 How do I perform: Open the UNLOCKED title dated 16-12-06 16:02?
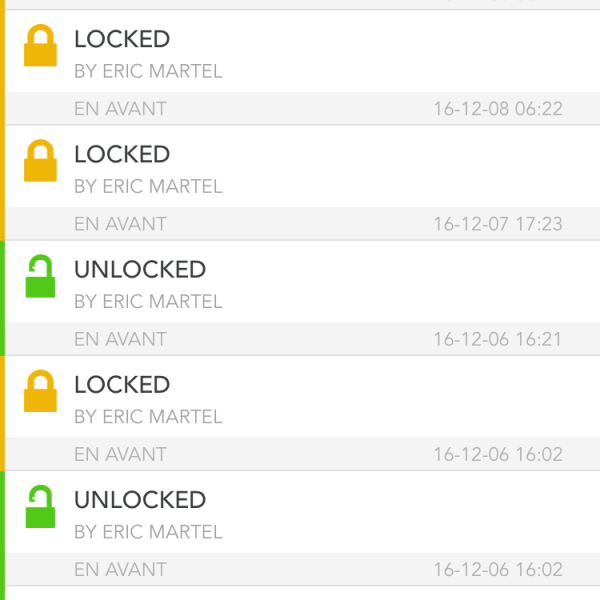click(x=140, y=500)
